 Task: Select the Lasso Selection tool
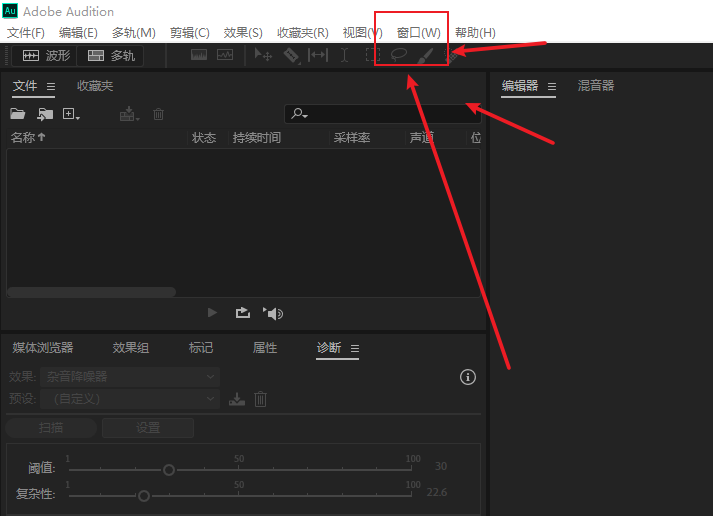[399, 55]
